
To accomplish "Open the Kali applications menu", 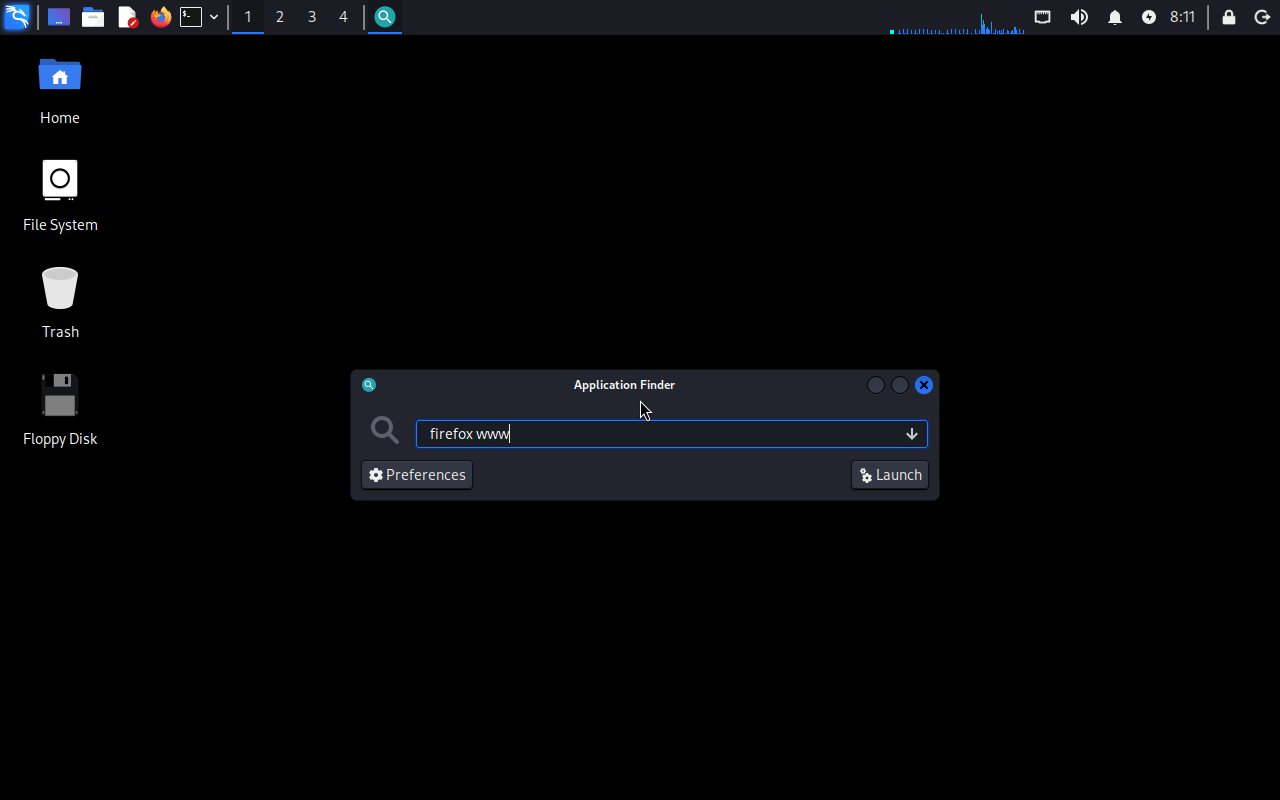I will 17,17.
